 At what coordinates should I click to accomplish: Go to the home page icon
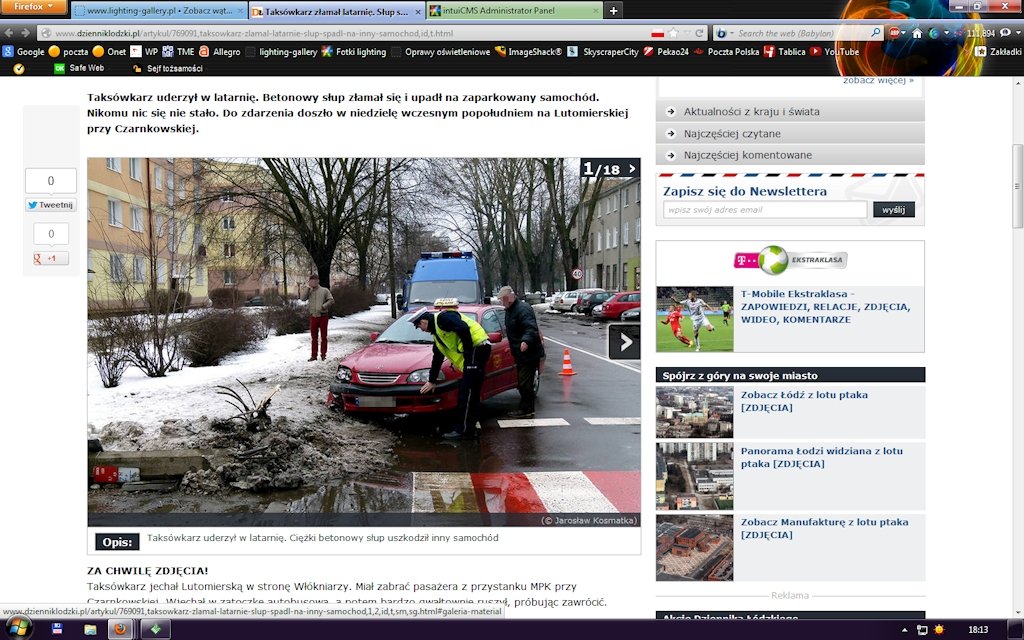917,33
